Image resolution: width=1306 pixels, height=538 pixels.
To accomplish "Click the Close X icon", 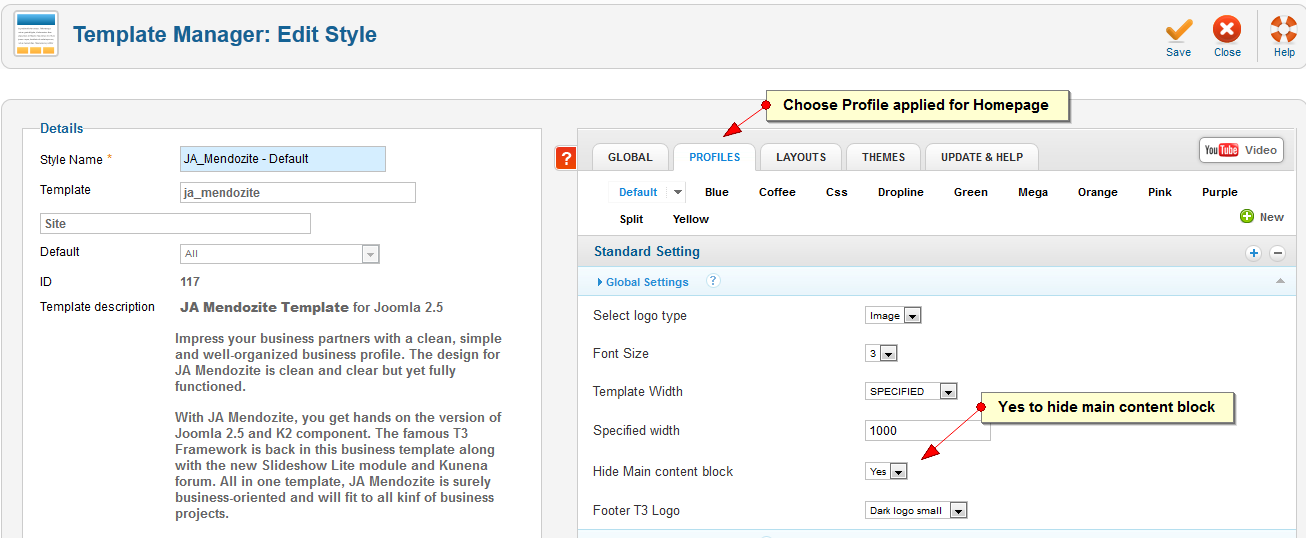I will coord(1227,30).
